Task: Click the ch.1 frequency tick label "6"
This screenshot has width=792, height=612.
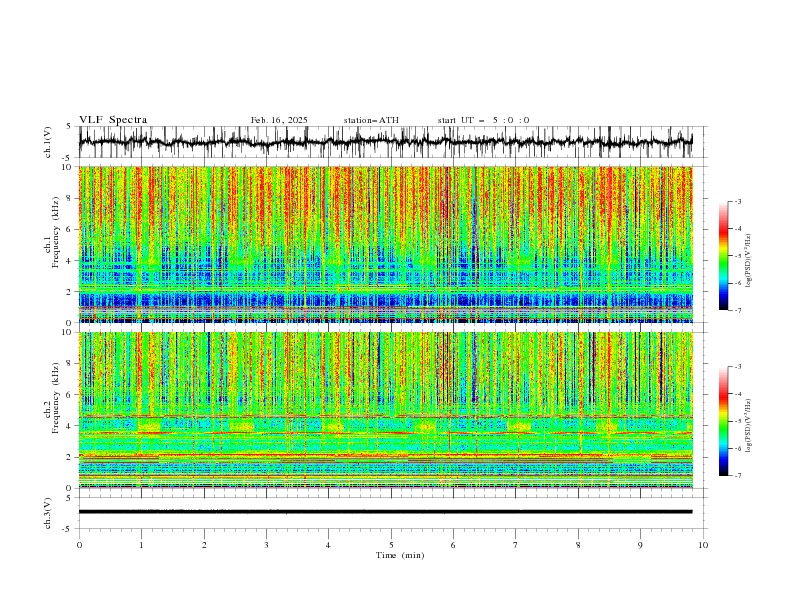Action: [70, 229]
